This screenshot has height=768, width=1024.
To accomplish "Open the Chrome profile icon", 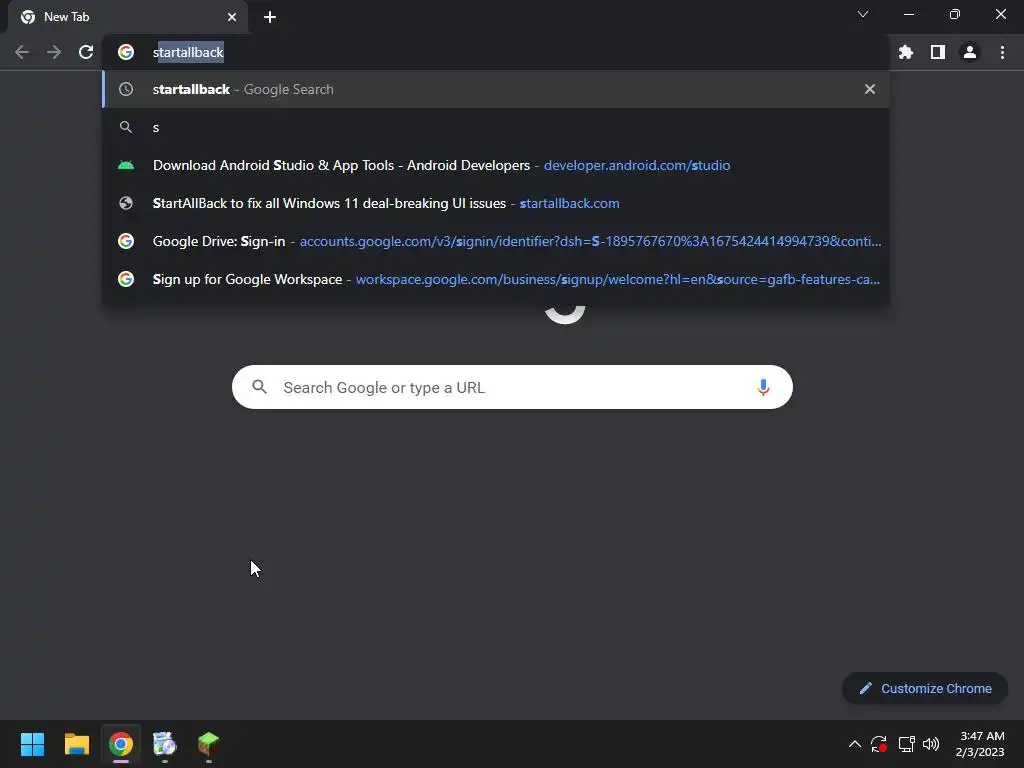I will [970, 52].
